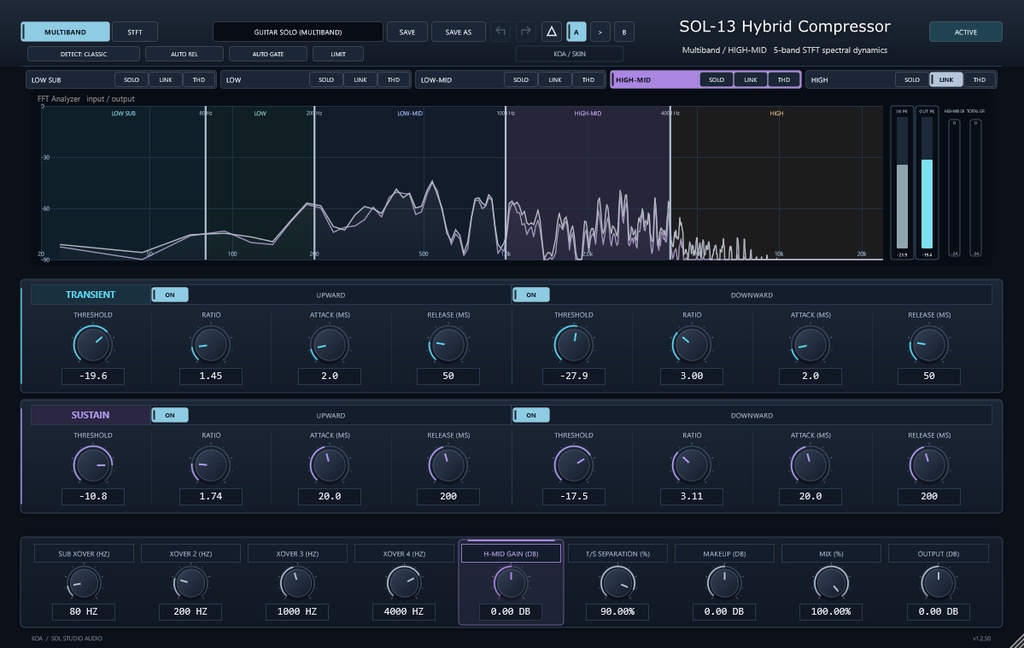The width and height of the screenshot is (1024, 648).
Task: Toggle AUTO REL
Action: coord(184,54)
